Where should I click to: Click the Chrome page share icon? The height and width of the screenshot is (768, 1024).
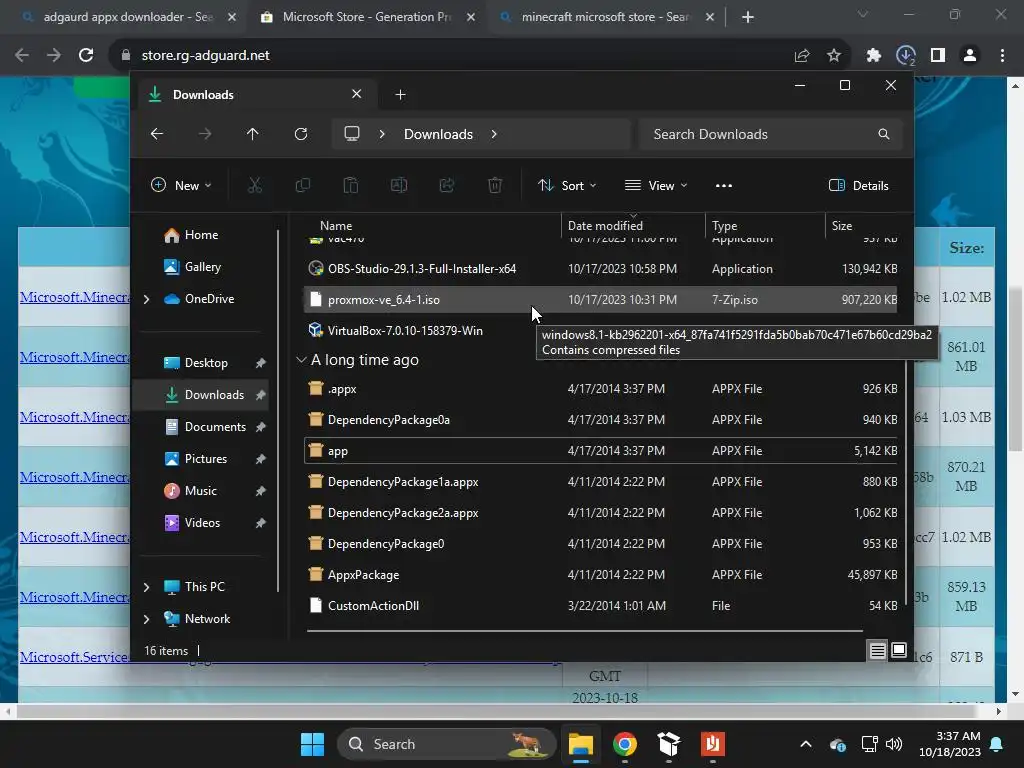(x=802, y=56)
